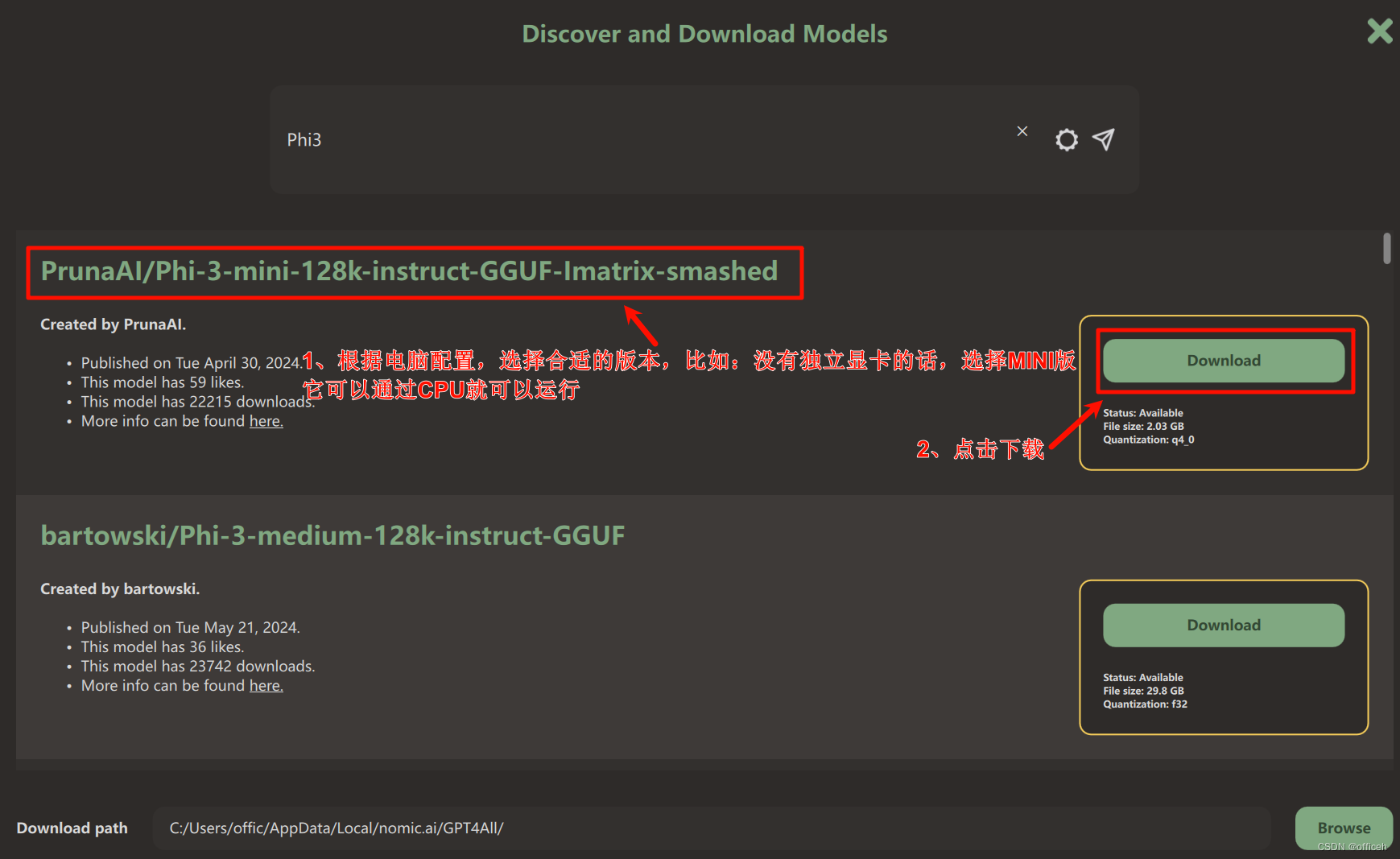The image size is (1400, 859).
Task: Click the Download path text field
Action: (712, 828)
